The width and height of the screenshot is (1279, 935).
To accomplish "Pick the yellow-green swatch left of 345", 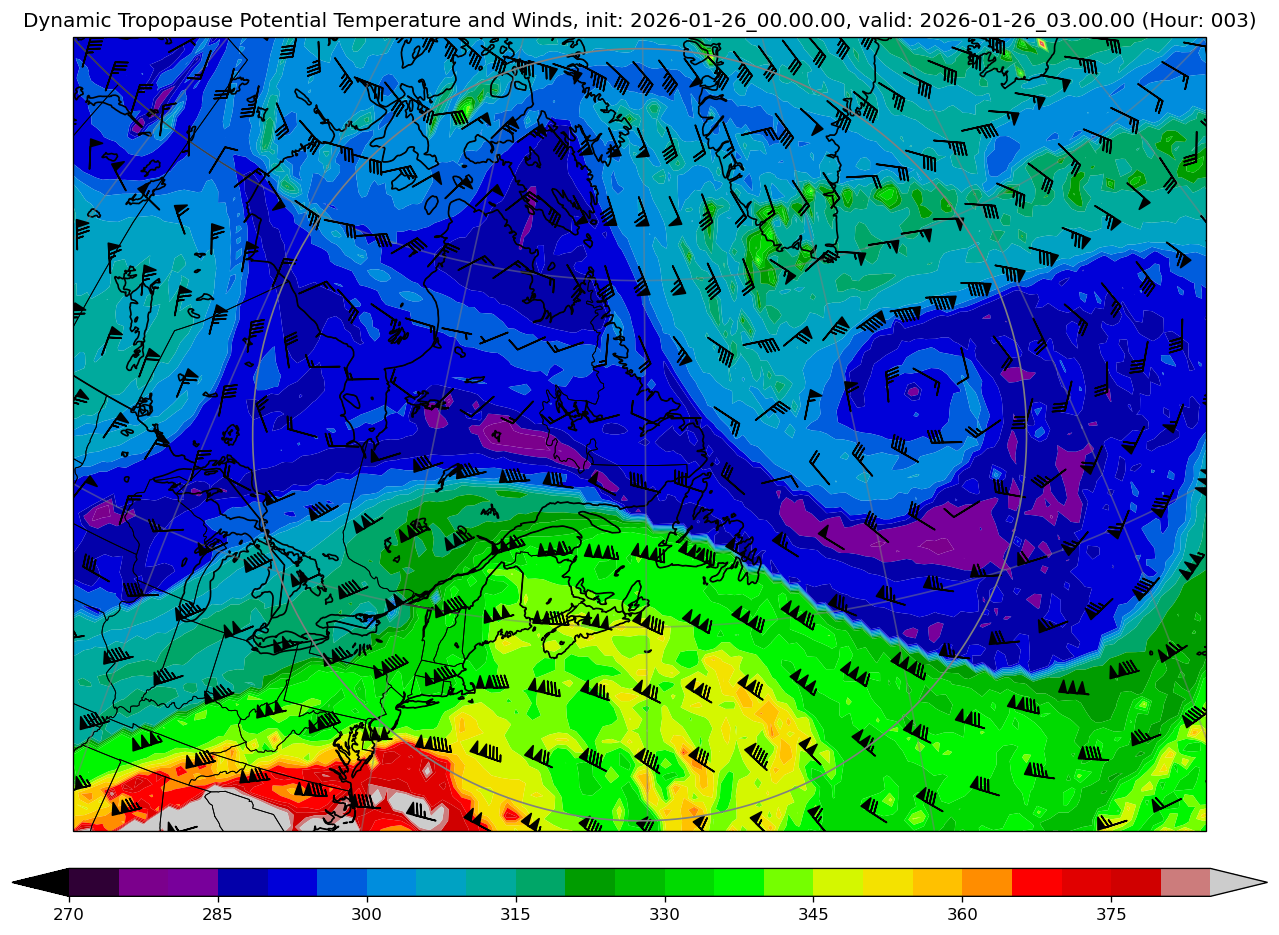I will pyautogui.click(x=788, y=882).
